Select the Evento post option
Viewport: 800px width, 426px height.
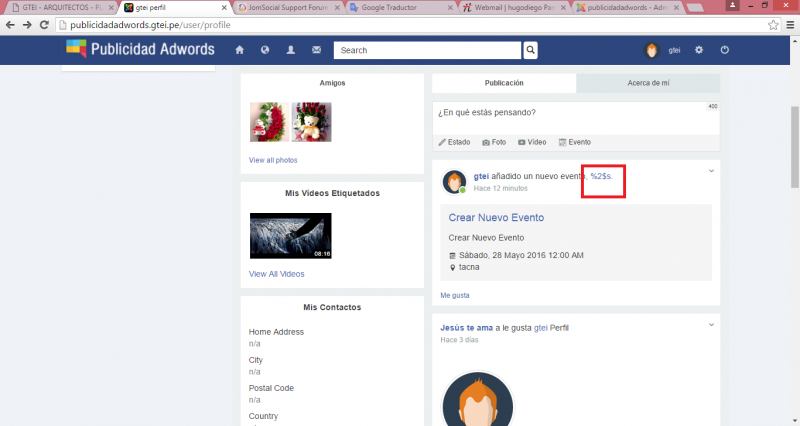(x=574, y=142)
